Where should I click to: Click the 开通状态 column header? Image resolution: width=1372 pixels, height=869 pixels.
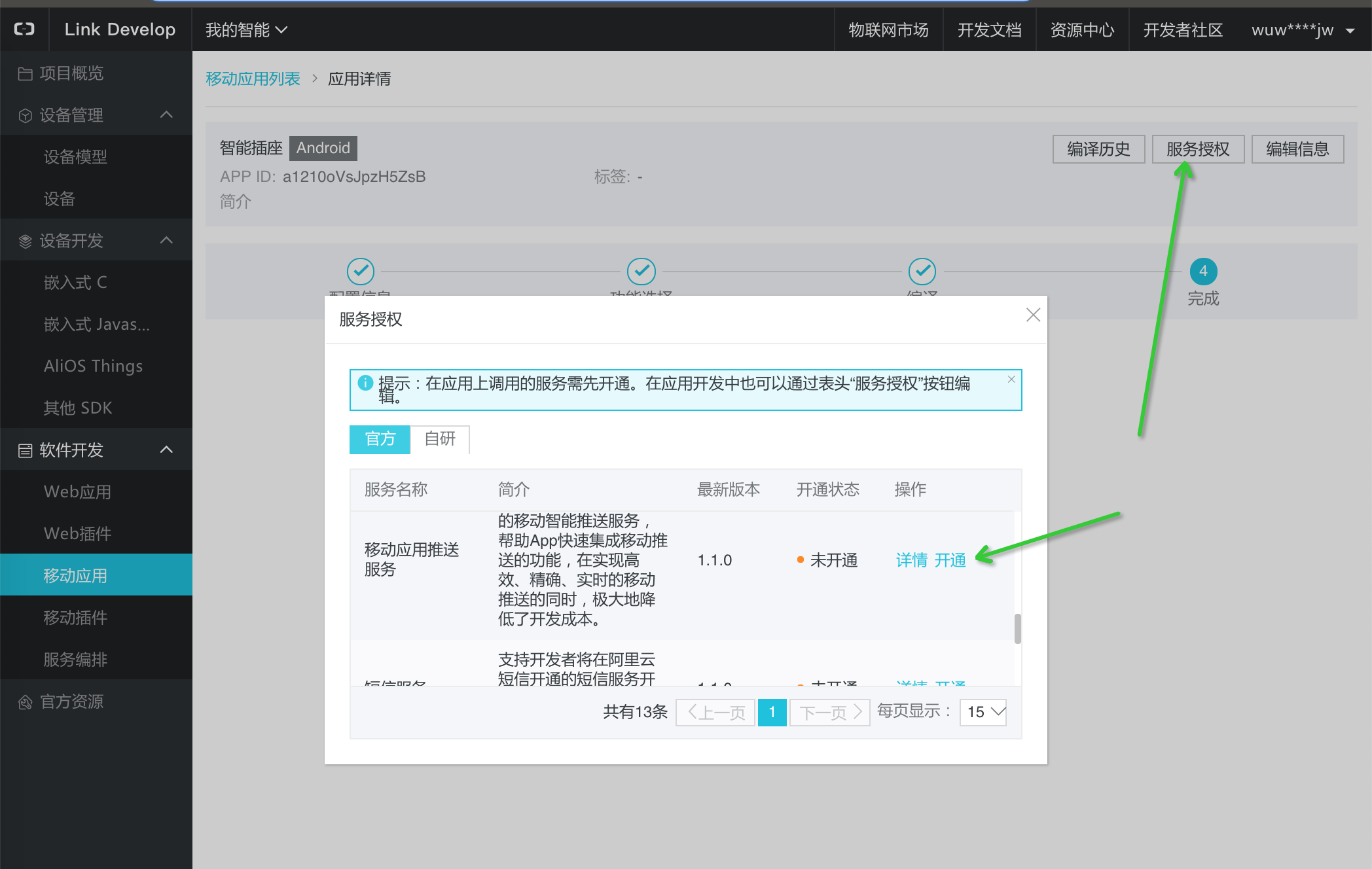tap(827, 489)
